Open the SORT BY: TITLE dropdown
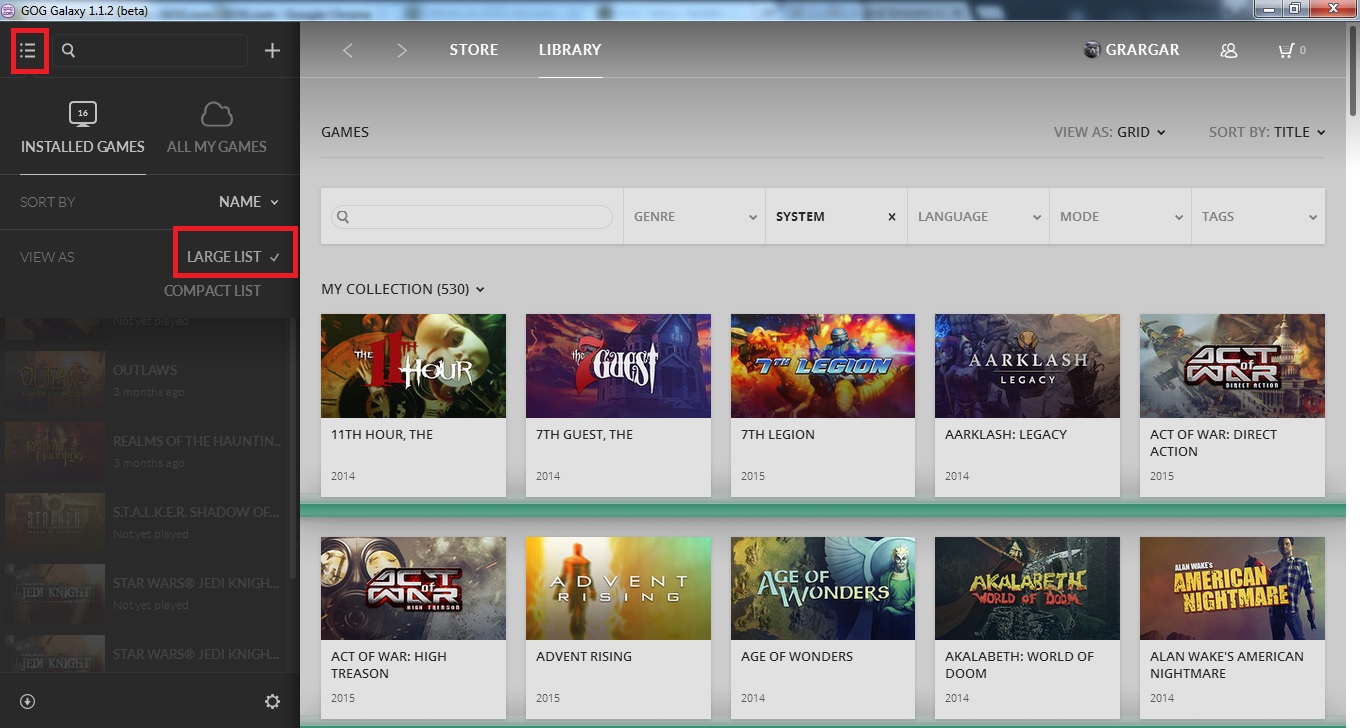 click(x=1267, y=132)
